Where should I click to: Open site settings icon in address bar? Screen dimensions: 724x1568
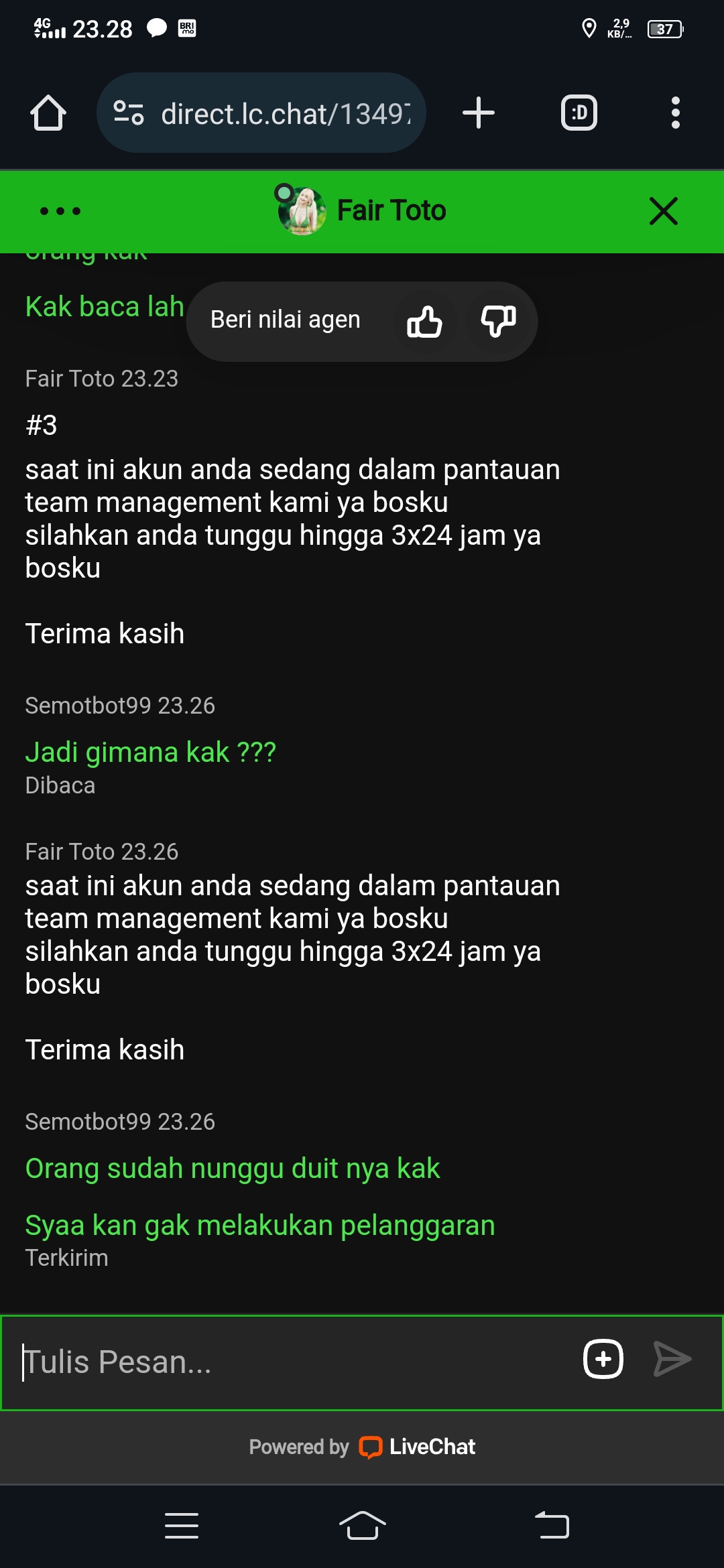pyautogui.click(x=128, y=113)
